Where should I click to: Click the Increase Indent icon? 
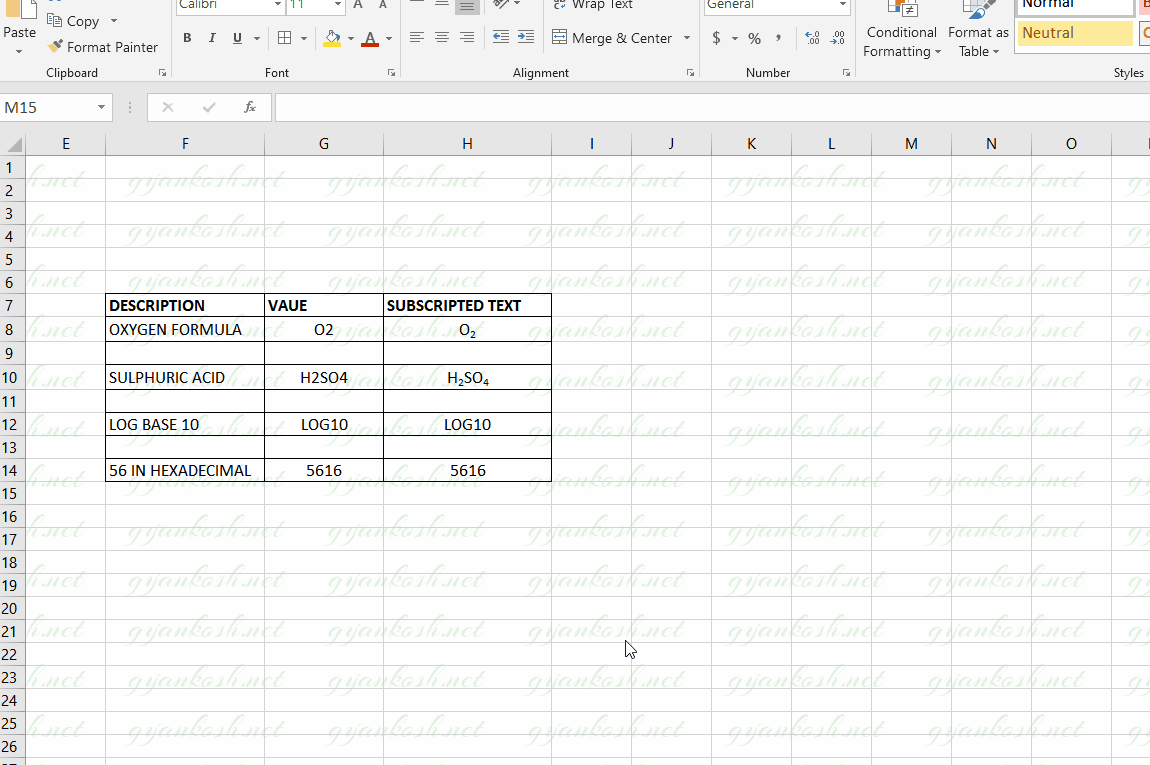click(525, 38)
